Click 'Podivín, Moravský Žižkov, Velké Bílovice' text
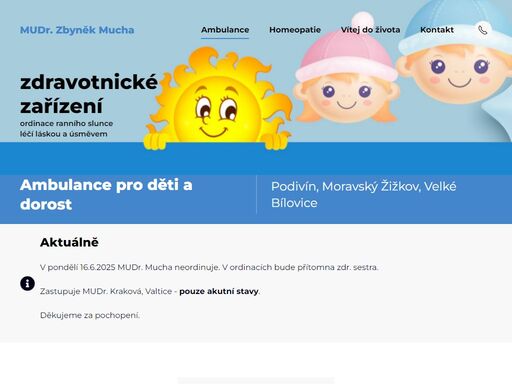Viewport: 512px width, 384px height. 363,194
